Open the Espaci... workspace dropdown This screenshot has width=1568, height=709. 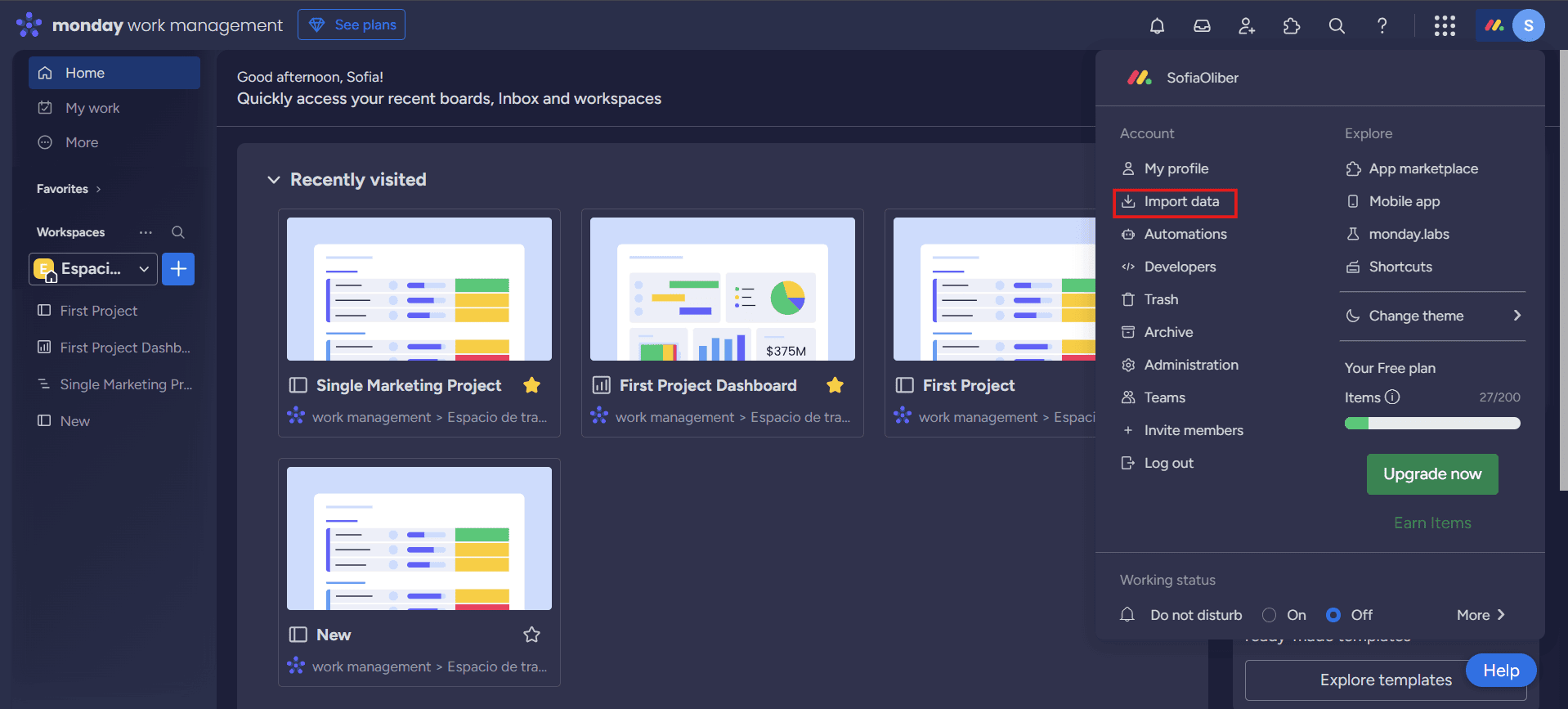(93, 269)
